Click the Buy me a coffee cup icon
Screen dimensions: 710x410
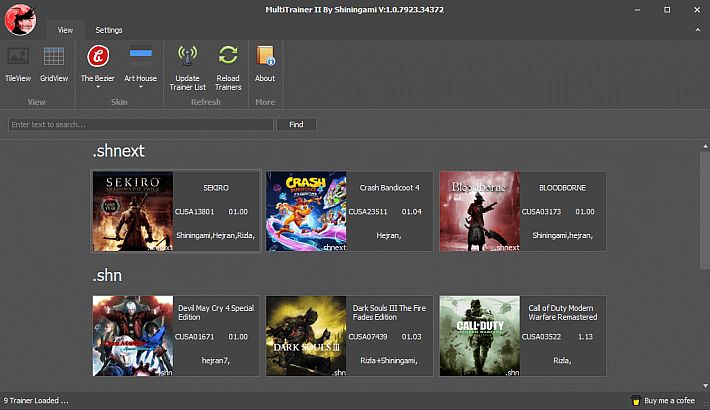[636, 400]
